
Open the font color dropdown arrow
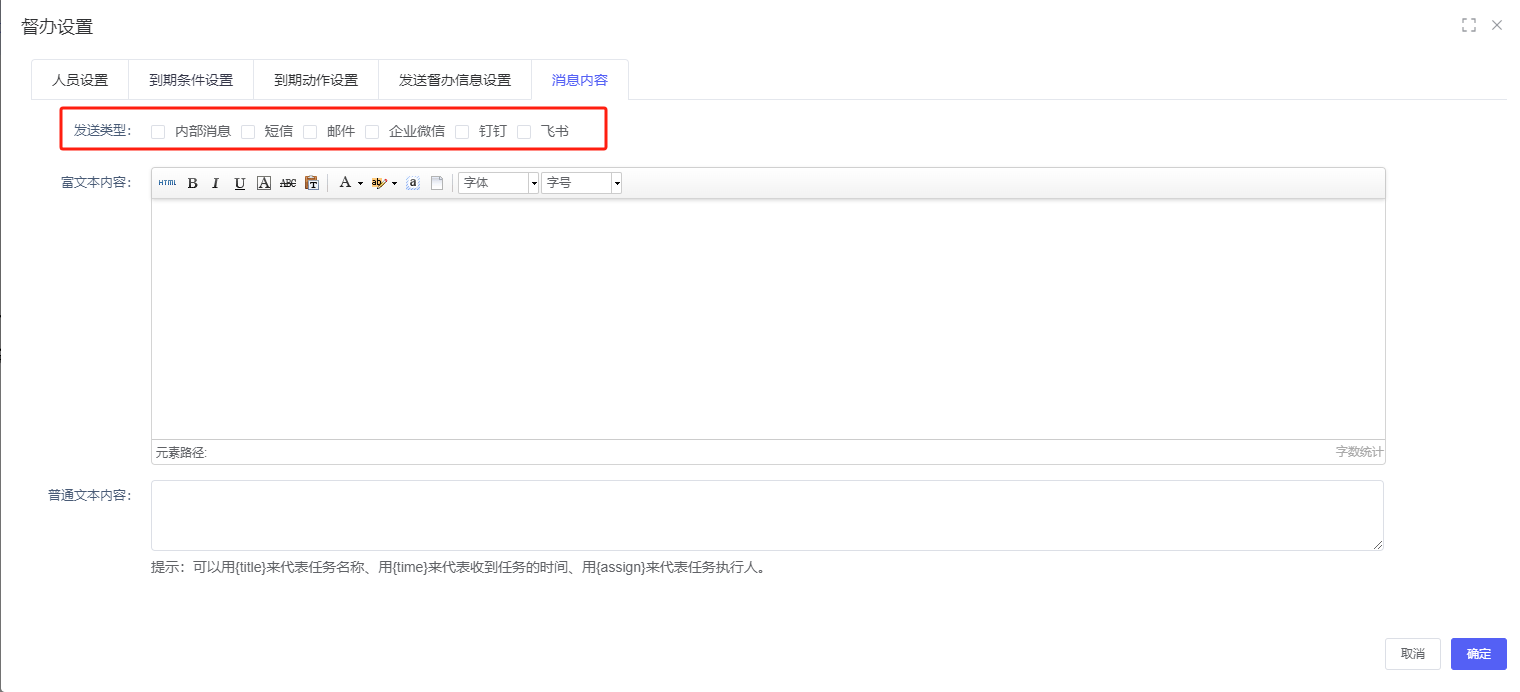pyautogui.click(x=360, y=183)
